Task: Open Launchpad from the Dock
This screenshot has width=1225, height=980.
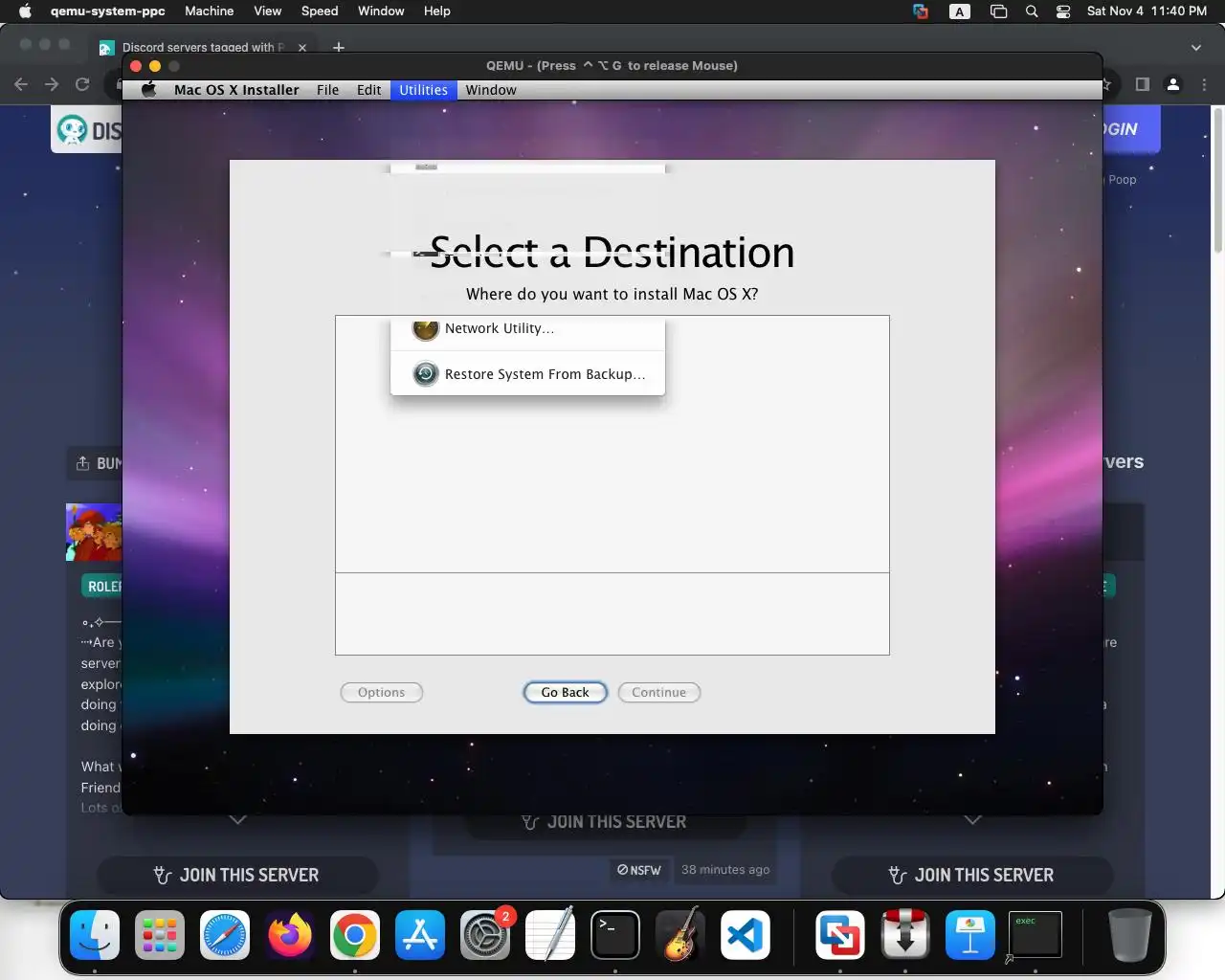Action: tap(160, 935)
